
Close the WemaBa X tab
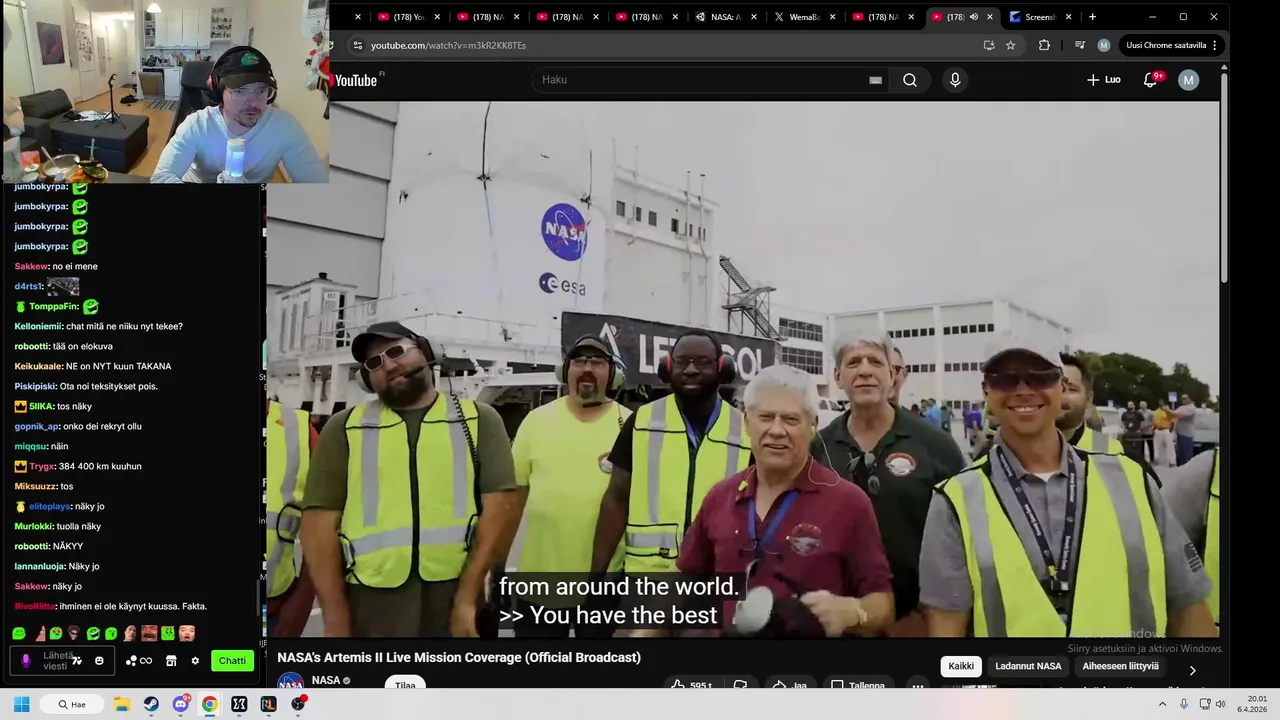(x=832, y=17)
